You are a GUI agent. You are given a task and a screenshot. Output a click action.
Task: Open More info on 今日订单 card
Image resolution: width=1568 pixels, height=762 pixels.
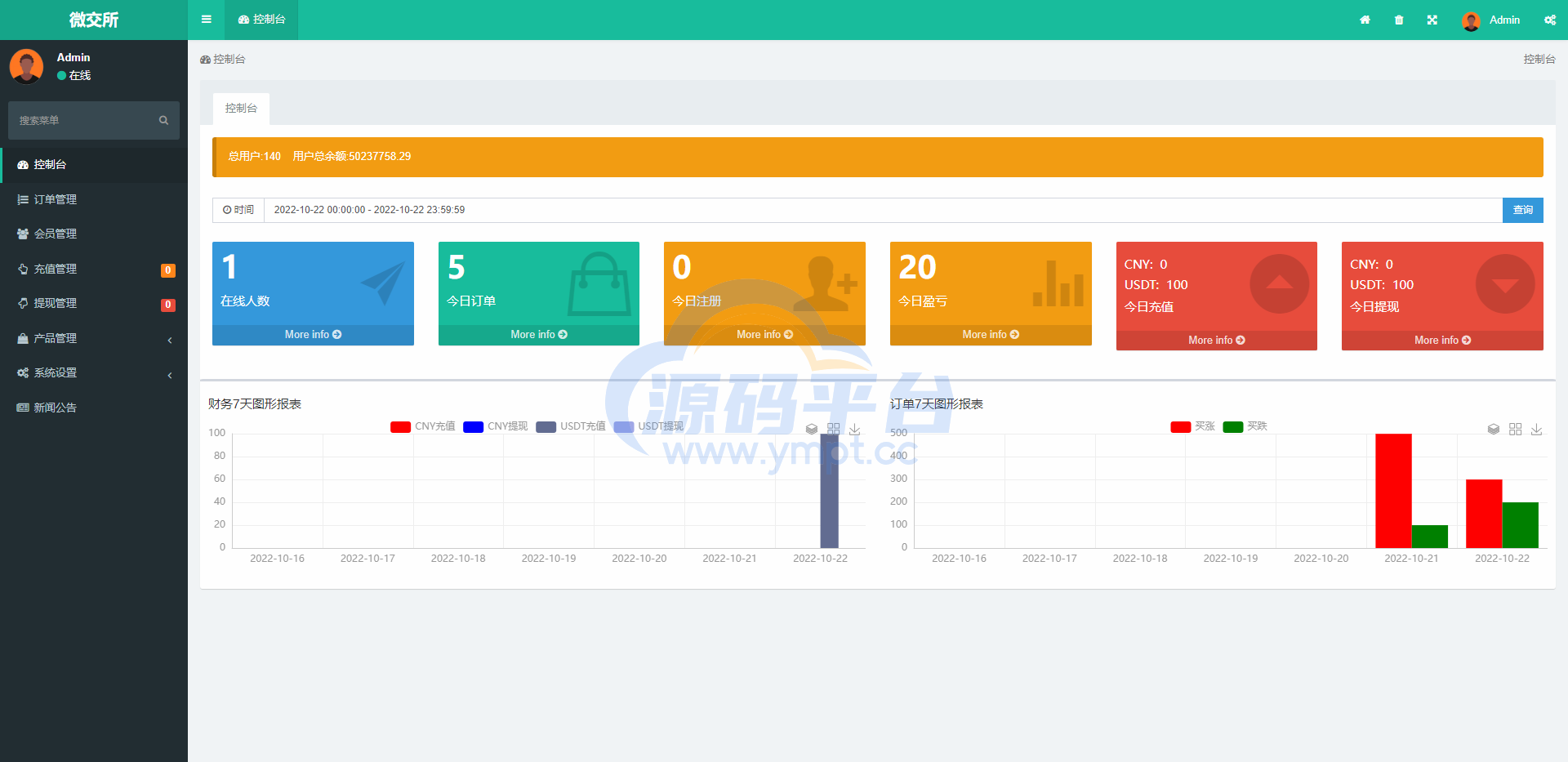tap(539, 335)
